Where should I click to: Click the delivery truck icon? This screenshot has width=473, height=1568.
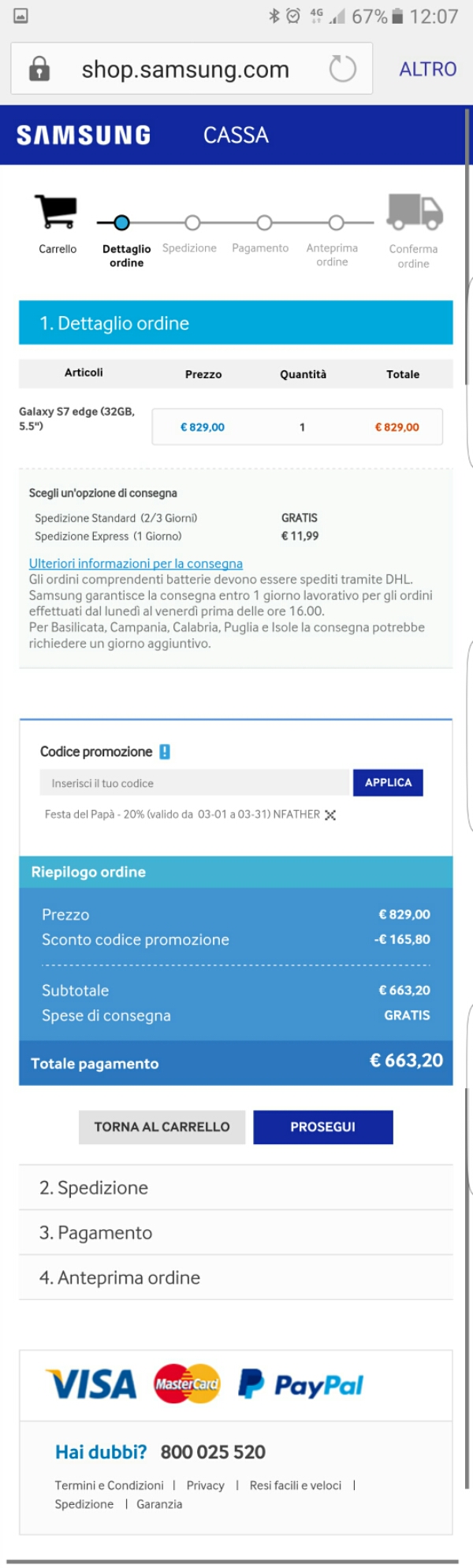415,211
